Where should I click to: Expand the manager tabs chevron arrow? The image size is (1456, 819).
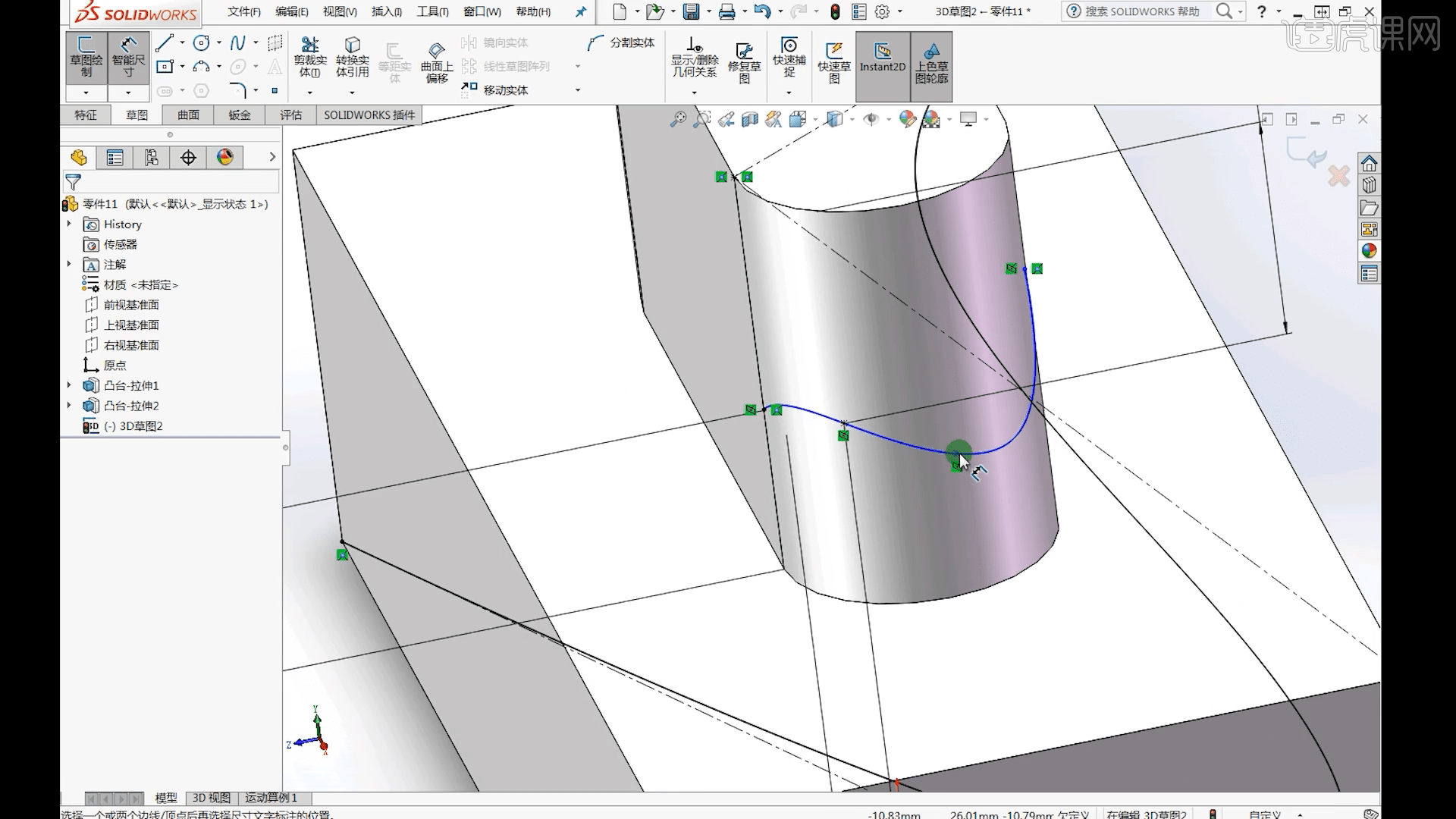click(x=272, y=158)
